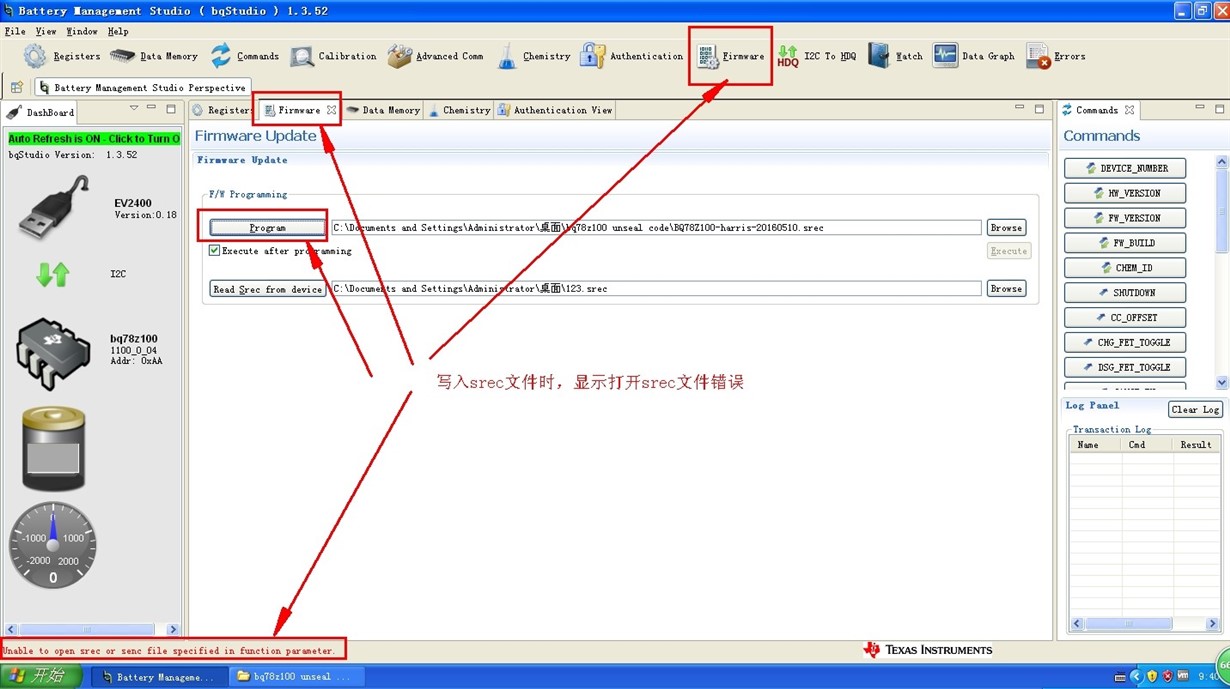1230x689 pixels.
Task: Open bq78z100 unseal folder in taskbar
Action: pyautogui.click(x=295, y=677)
